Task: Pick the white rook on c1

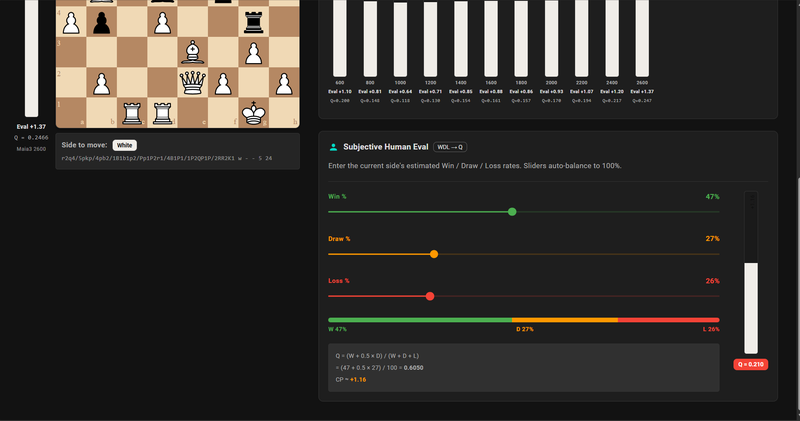Action: 131,112
